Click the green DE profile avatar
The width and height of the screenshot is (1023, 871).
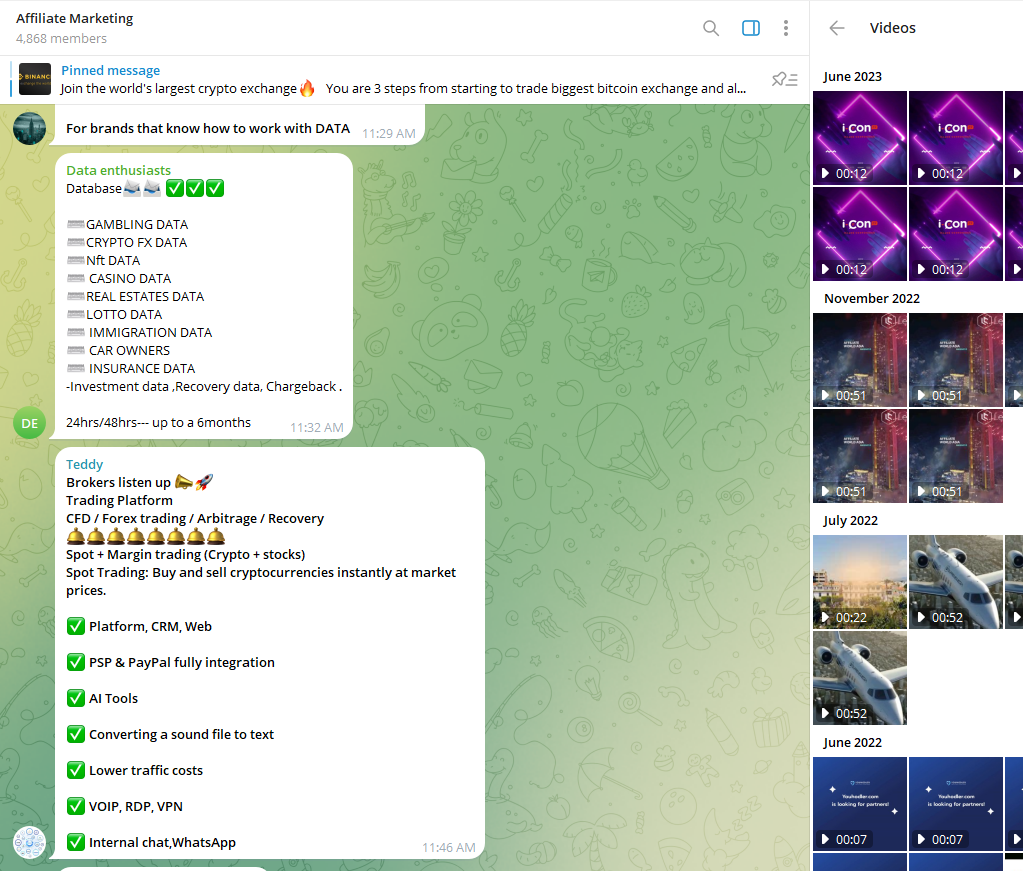[x=30, y=423]
